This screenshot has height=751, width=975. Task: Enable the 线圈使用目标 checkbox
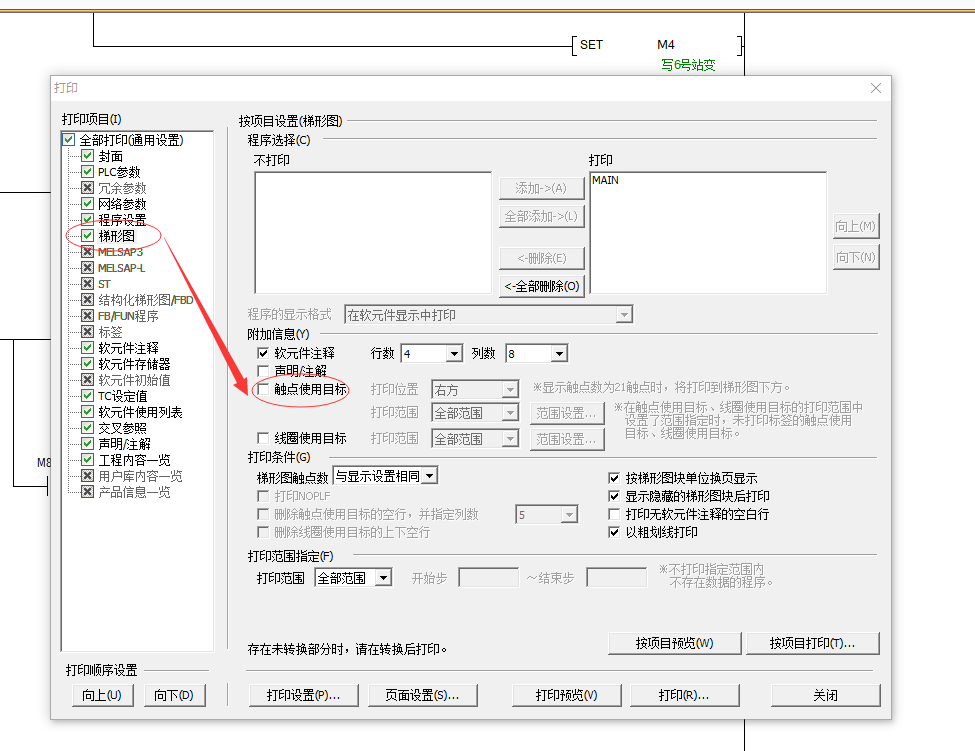(x=264, y=439)
